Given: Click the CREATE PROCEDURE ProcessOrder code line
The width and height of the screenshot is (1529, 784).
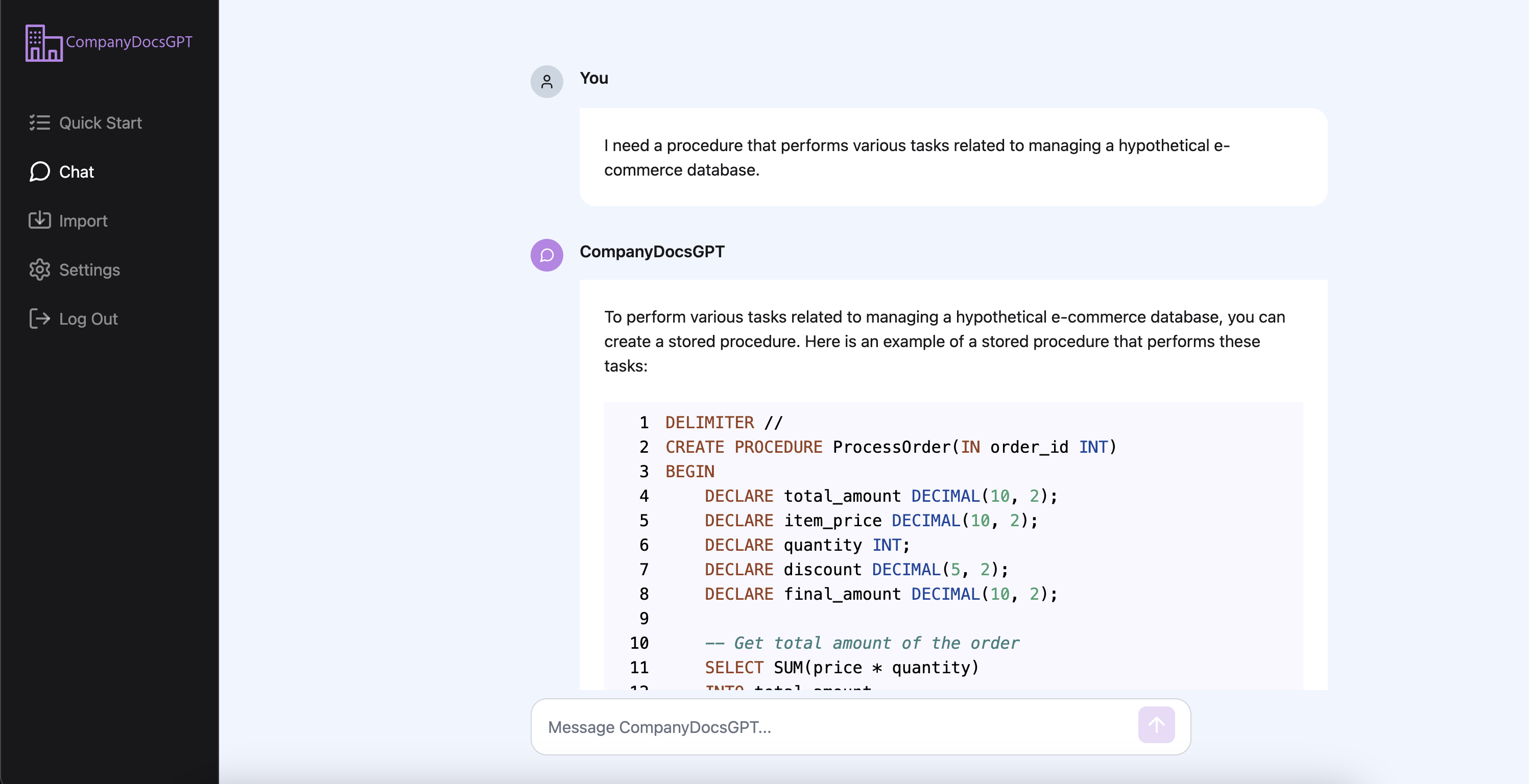Looking at the screenshot, I should point(890,447).
